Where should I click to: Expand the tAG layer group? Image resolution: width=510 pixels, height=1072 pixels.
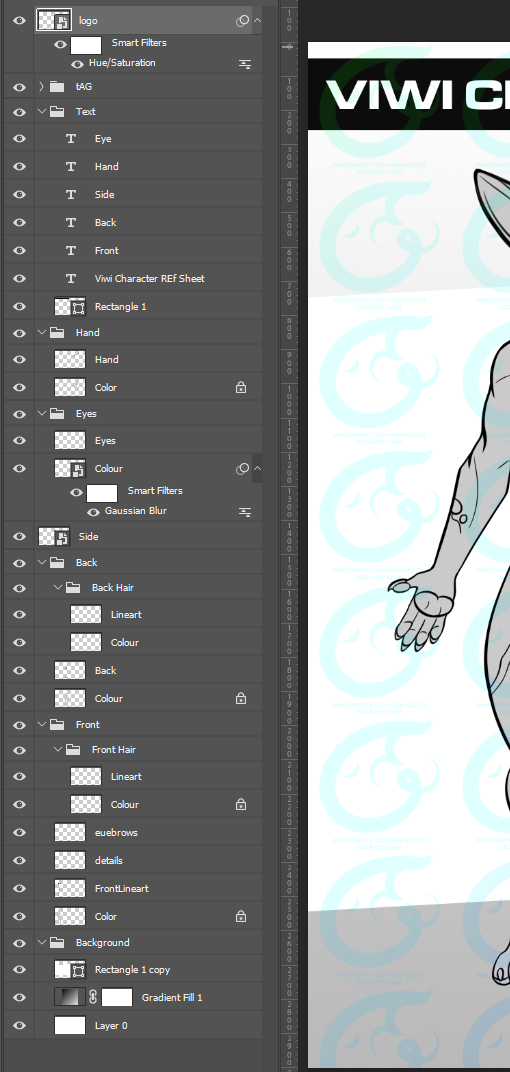(42, 87)
